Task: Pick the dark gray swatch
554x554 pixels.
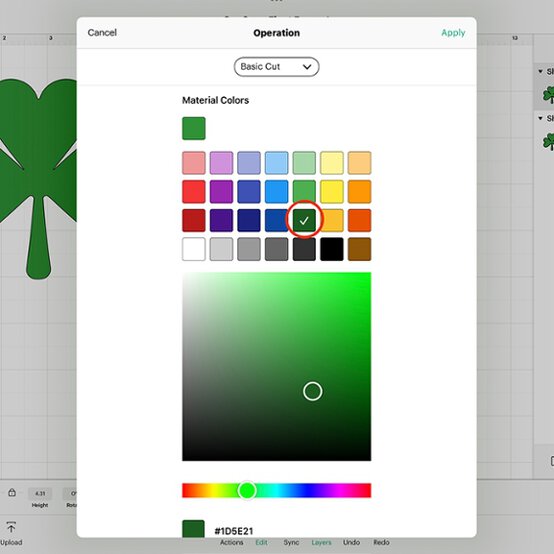Action: tap(276, 249)
